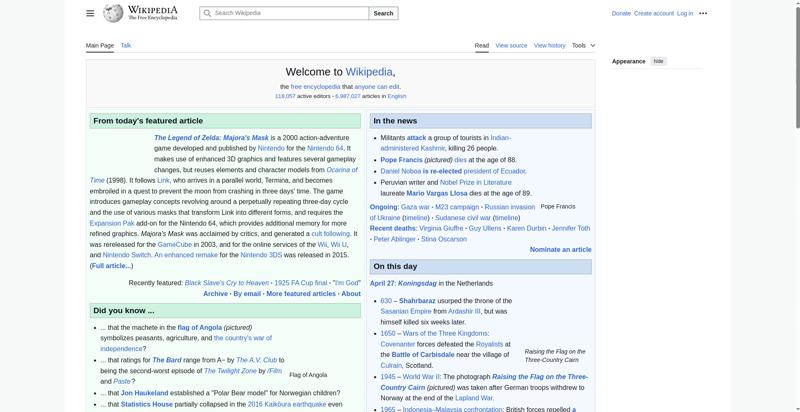Image resolution: width=800 pixels, height=412 pixels.
Task: Click the 'Flag of Angola' image caption
Action: (x=308, y=375)
